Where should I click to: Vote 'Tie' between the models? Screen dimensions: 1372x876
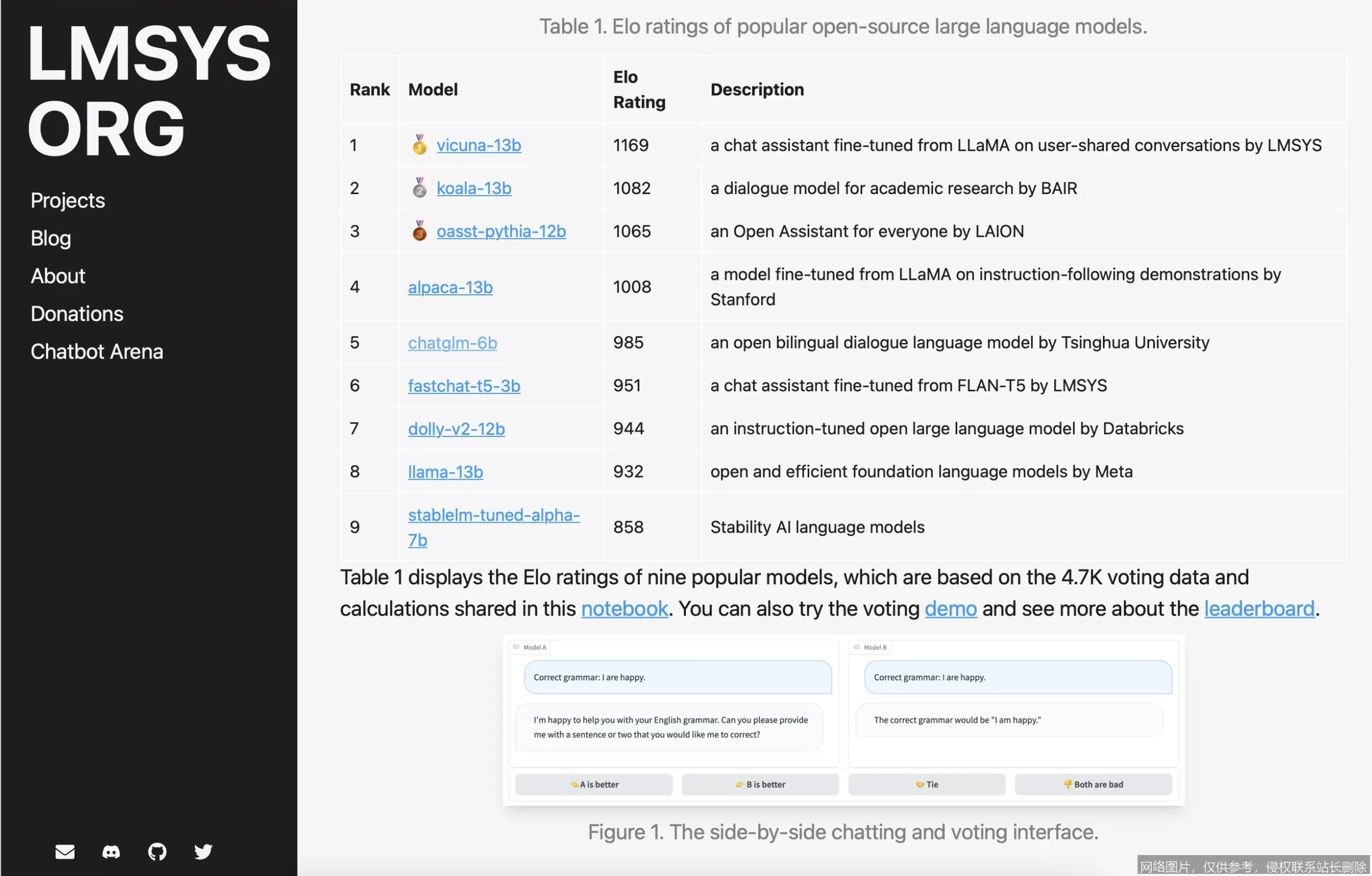tap(926, 784)
